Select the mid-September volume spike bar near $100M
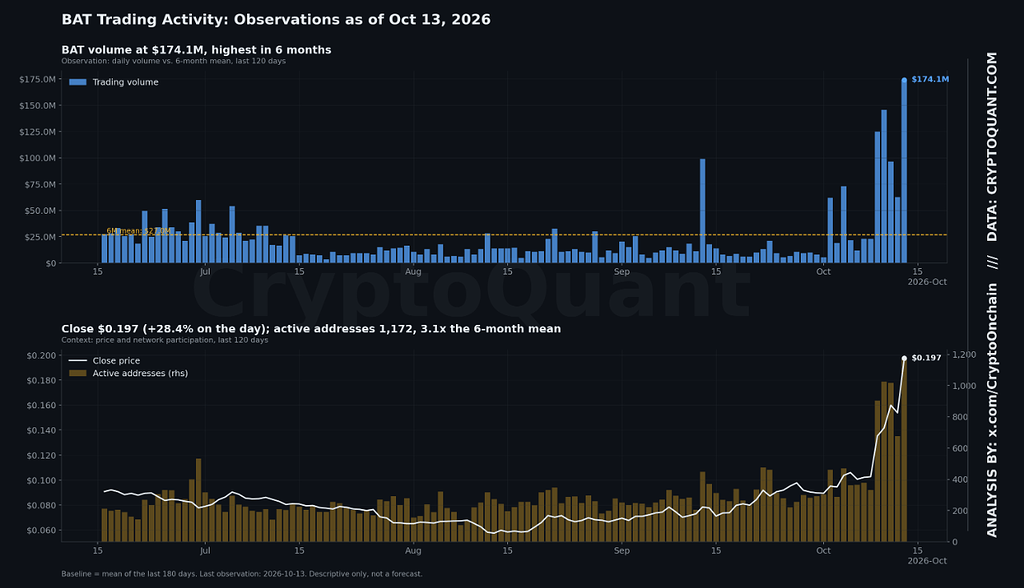The image size is (1024, 588). click(703, 211)
